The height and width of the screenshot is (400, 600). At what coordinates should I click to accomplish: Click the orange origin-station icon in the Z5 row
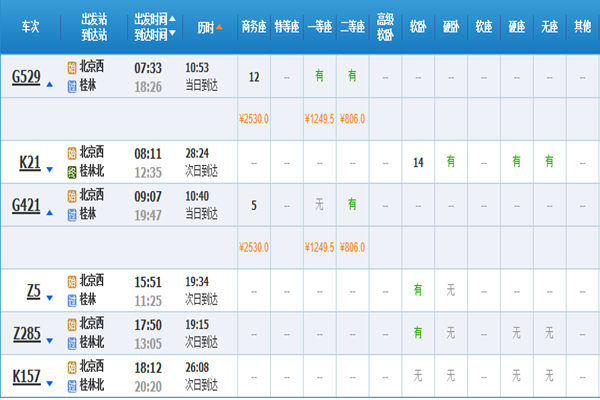tap(72, 281)
